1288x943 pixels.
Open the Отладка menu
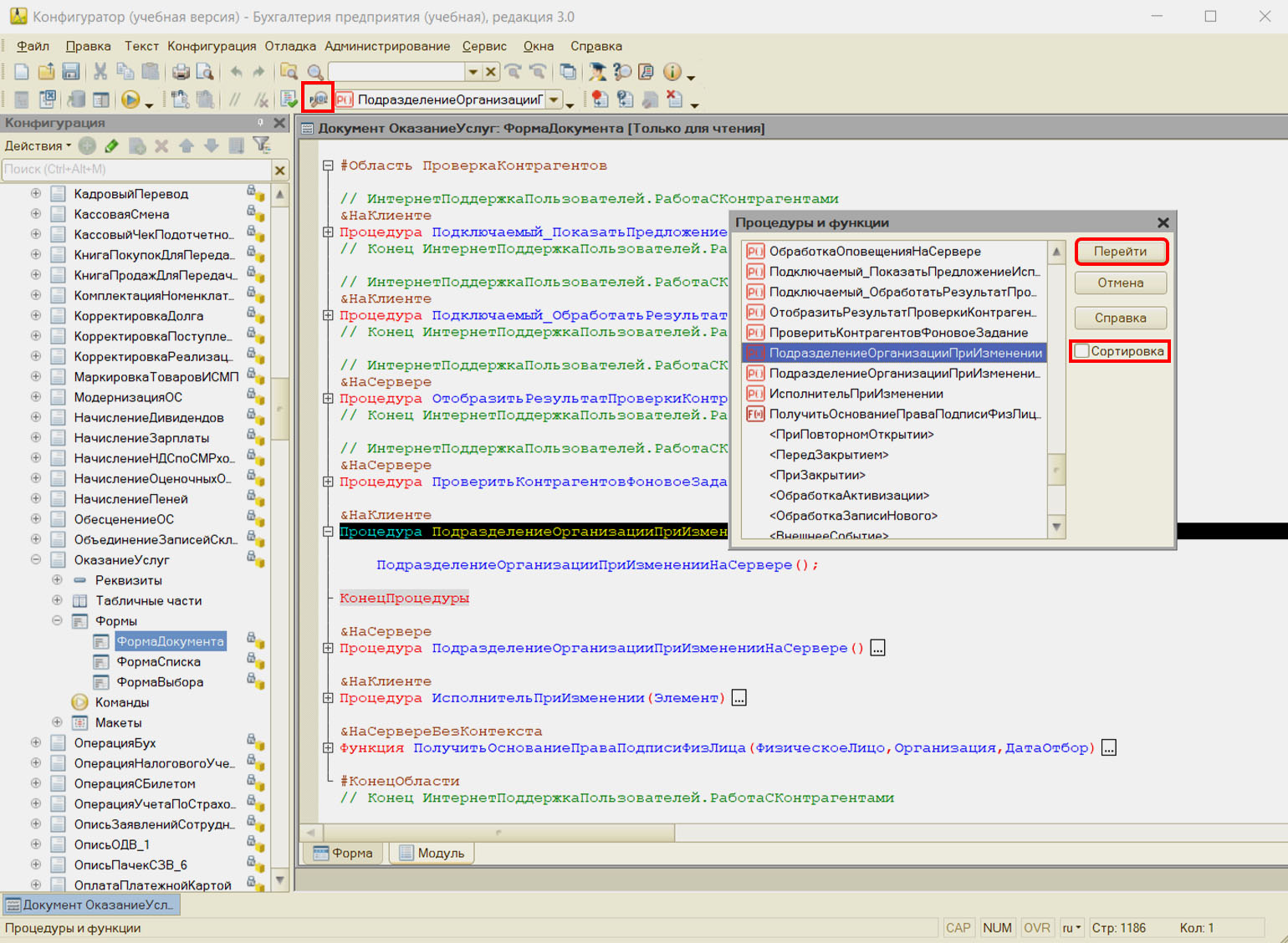[x=290, y=46]
